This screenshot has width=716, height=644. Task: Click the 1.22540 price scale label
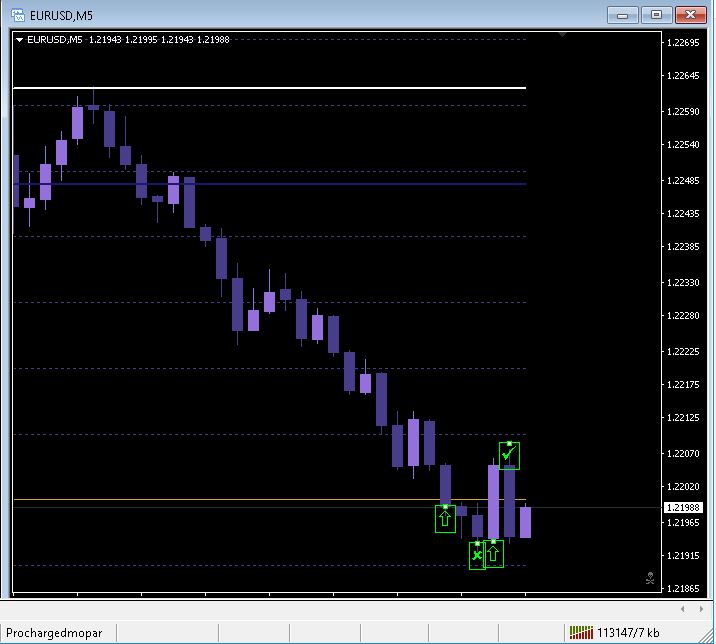click(683, 144)
